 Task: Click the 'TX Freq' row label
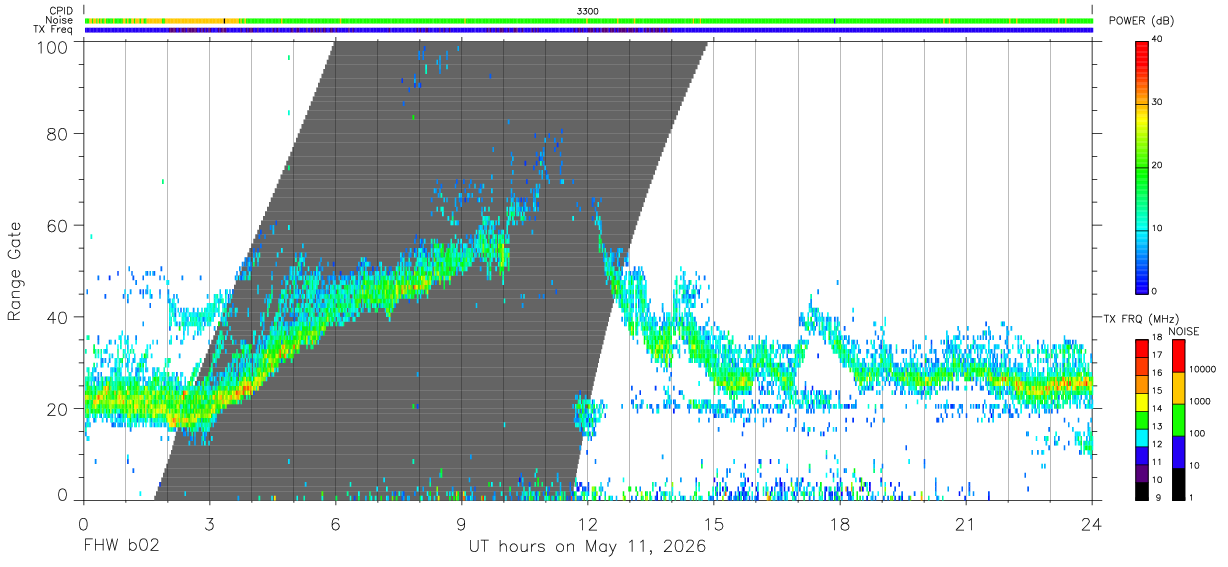pyautogui.click(x=55, y=30)
